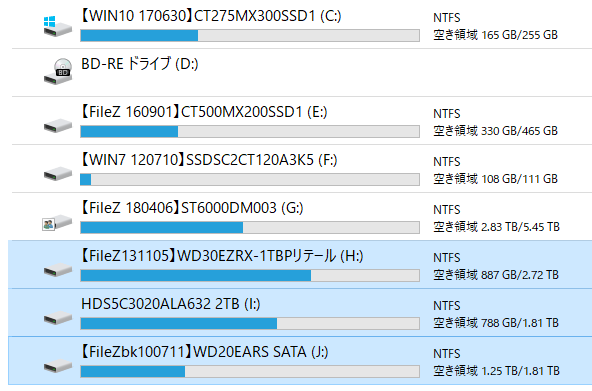Select the Windows C: drive icon
Image resolution: width=592 pixels, height=391 pixels.
(57, 26)
